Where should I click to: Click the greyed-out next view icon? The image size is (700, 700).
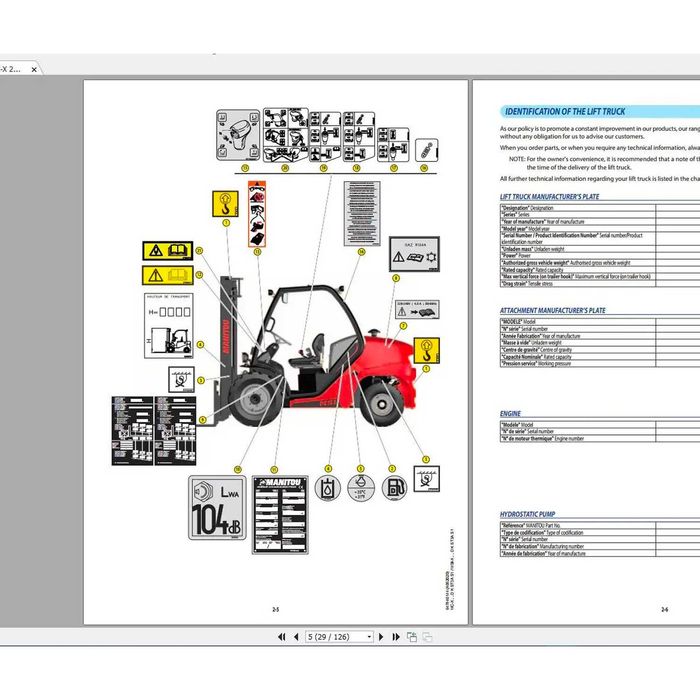coord(427,637)
